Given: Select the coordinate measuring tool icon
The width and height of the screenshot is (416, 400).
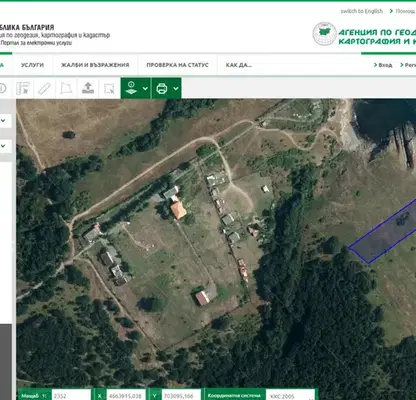Looking at the screenshot, I should click(x=23, y=88).
